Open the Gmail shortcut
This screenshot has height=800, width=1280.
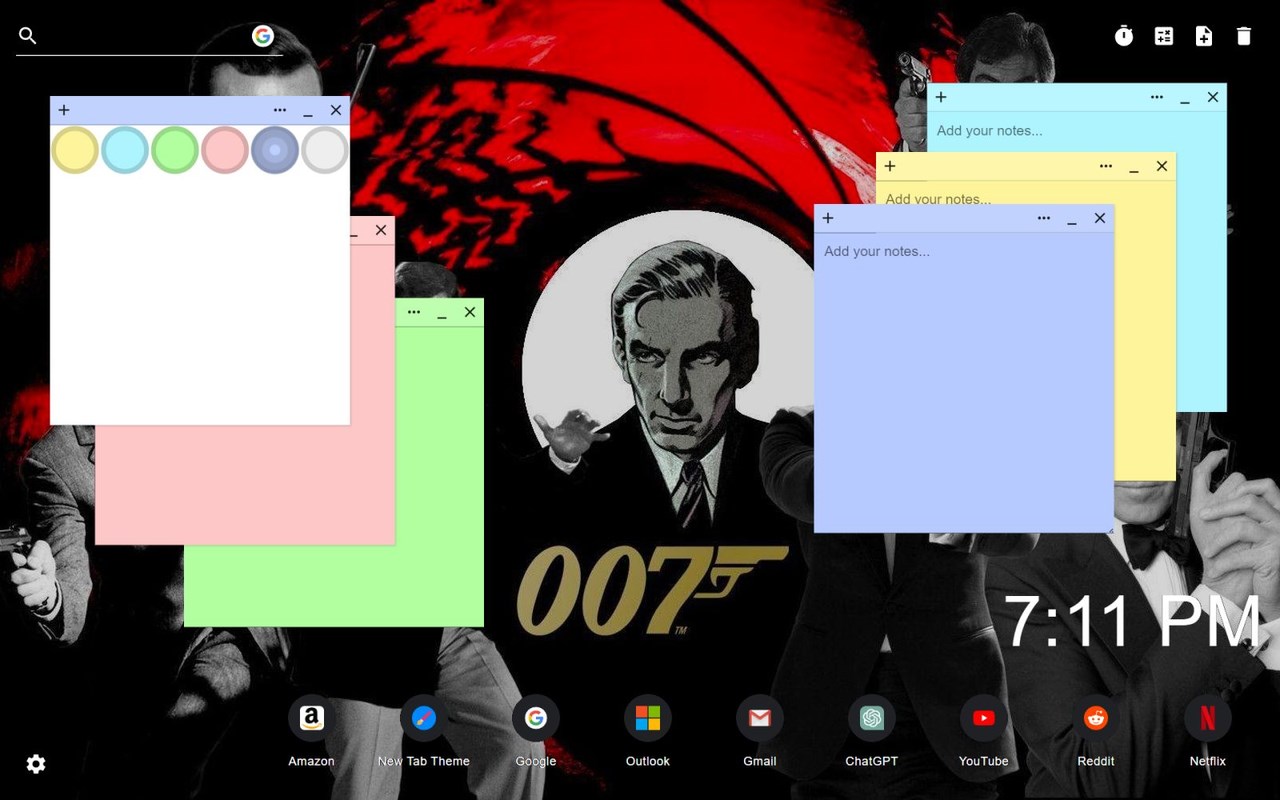pos(760,718)
